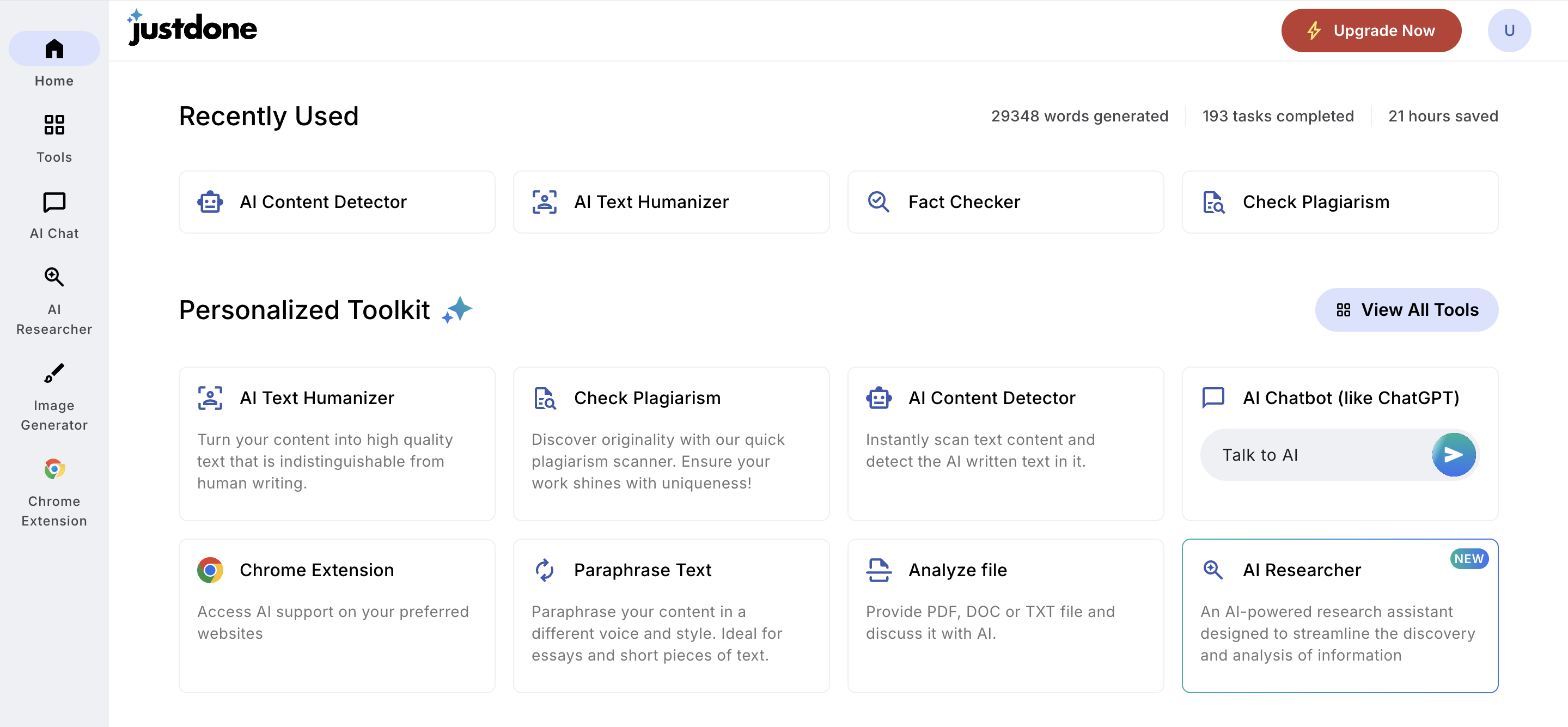Click the AI Researcher card magnifier icon
The height and width of the screenshot is (727, 1568).
click(1212, 570)
